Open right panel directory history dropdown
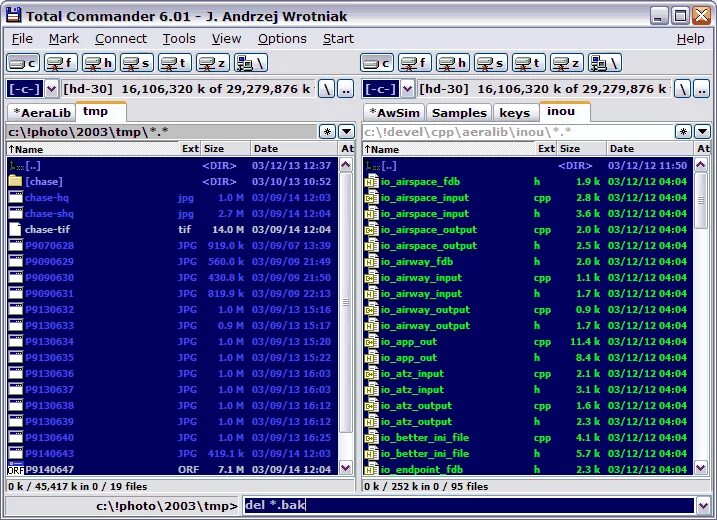 click(x=702, y=132)
